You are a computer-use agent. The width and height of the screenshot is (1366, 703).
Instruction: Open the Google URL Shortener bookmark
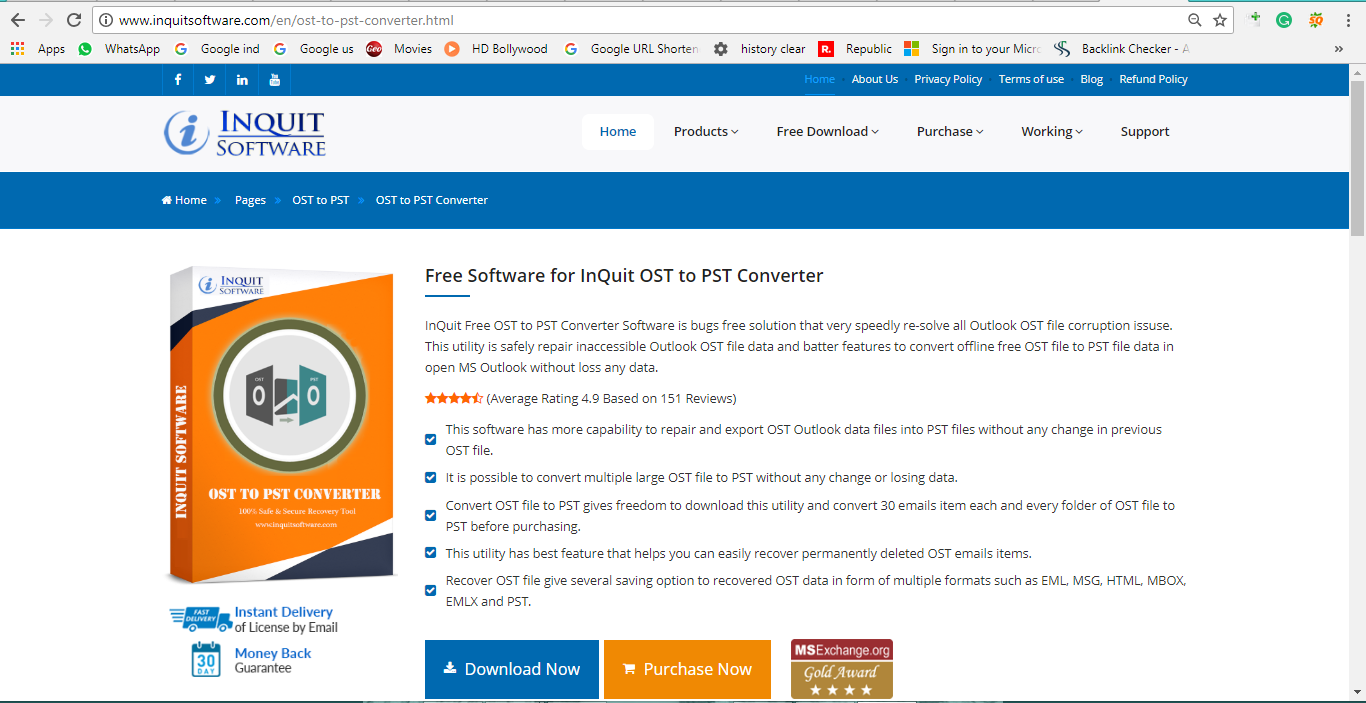pyautogui.click(x=631, y=48)
